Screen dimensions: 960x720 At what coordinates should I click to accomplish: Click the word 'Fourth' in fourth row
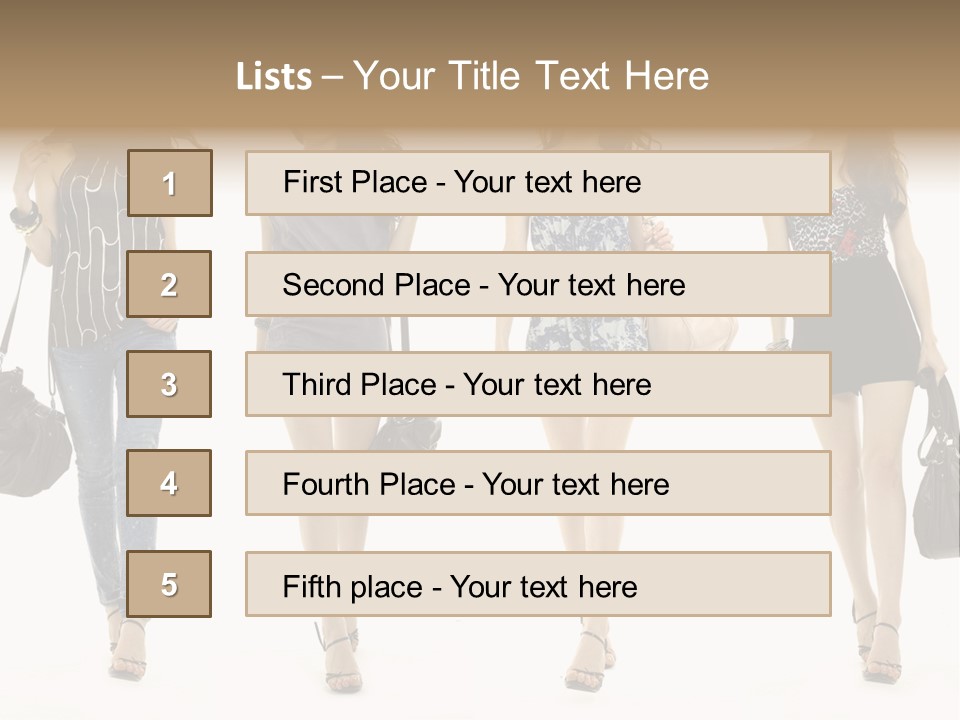325,484
